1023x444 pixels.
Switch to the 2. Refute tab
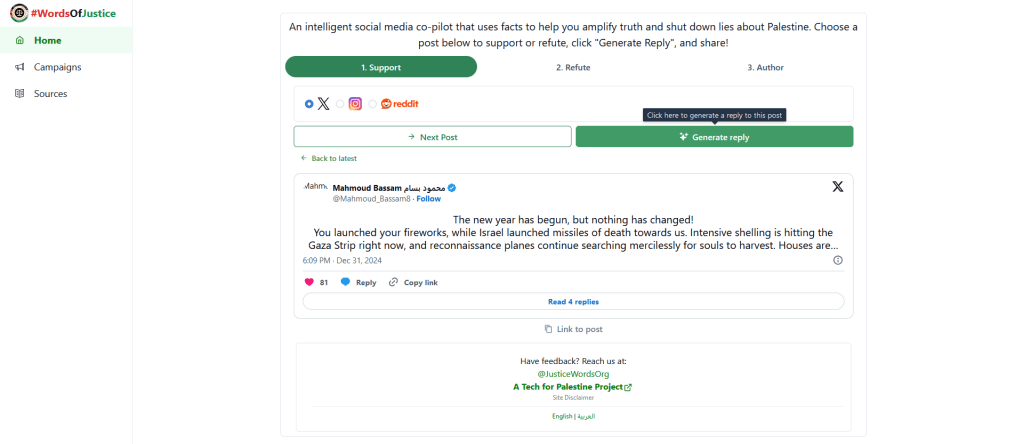(x=573, y=67)
